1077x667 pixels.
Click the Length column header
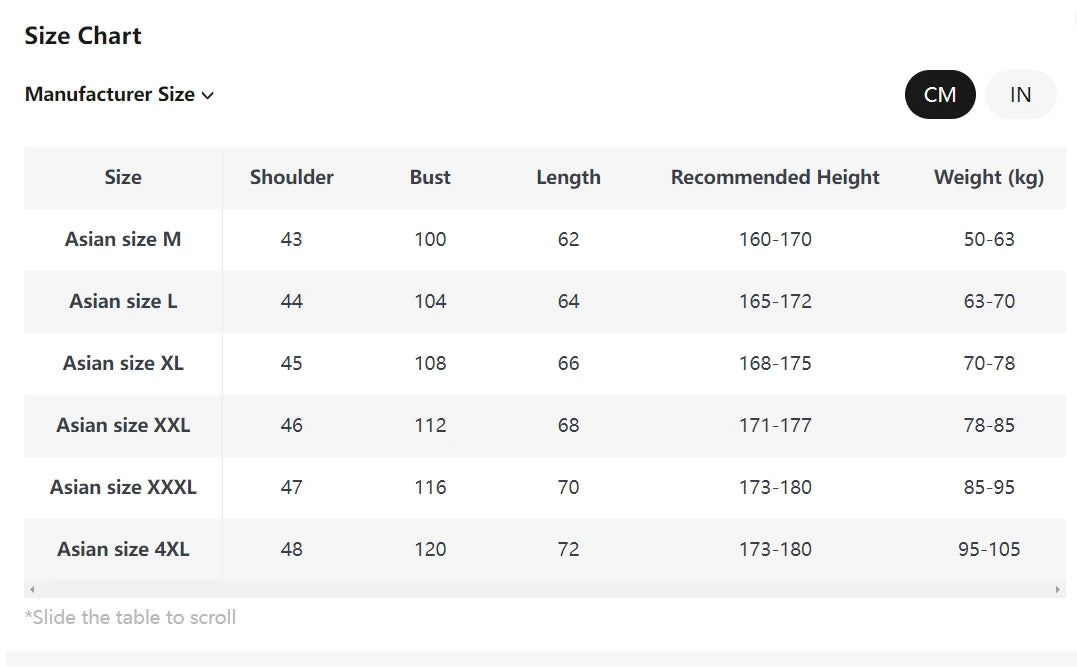[x=568, y=178]
